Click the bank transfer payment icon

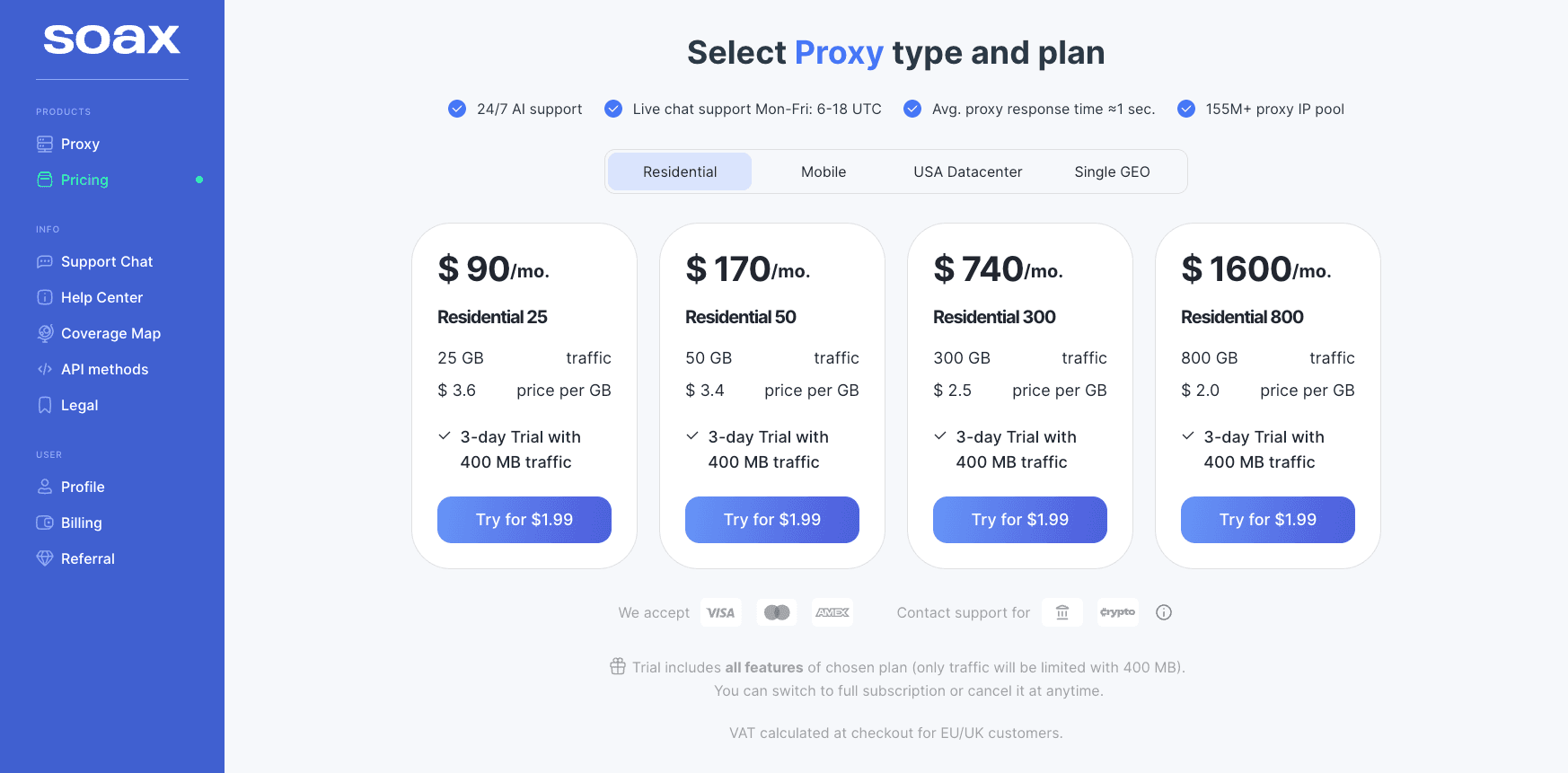[x=1062, y=613]
